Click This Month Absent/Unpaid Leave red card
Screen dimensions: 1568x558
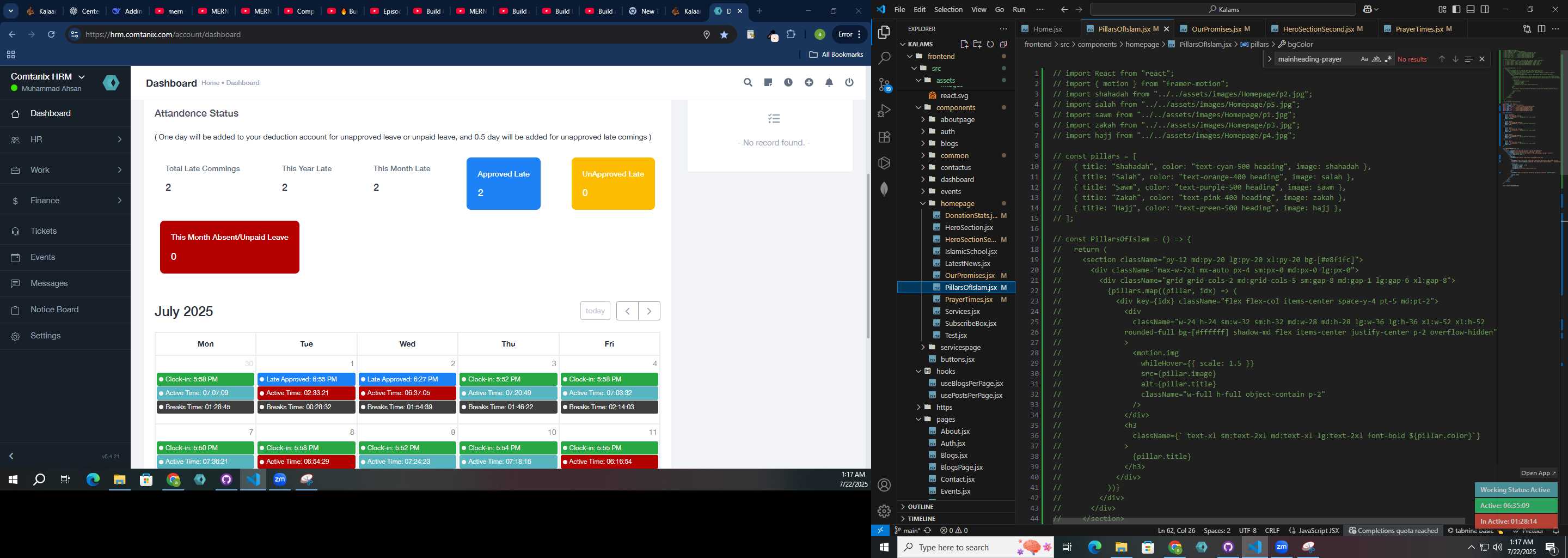coord(229,247)
